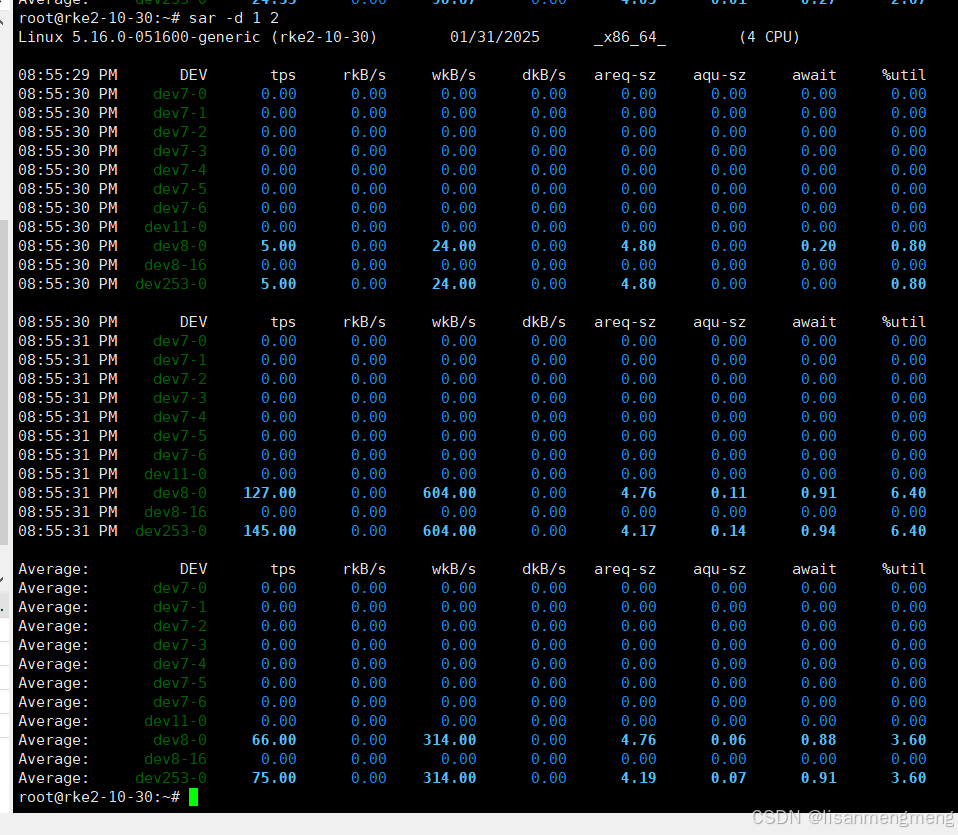Click the "aqu-sz" header in the second 08:55:30 PM header row

point(720,322)
